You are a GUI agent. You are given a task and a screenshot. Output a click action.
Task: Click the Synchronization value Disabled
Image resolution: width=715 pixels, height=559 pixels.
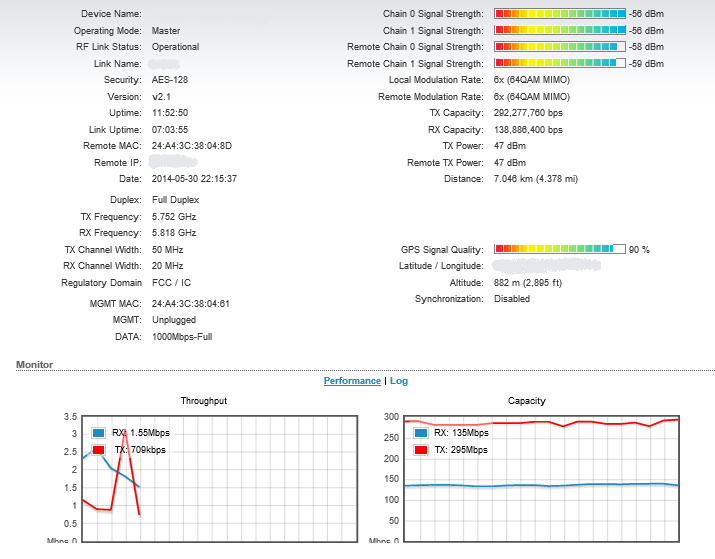tap(512, 299)
